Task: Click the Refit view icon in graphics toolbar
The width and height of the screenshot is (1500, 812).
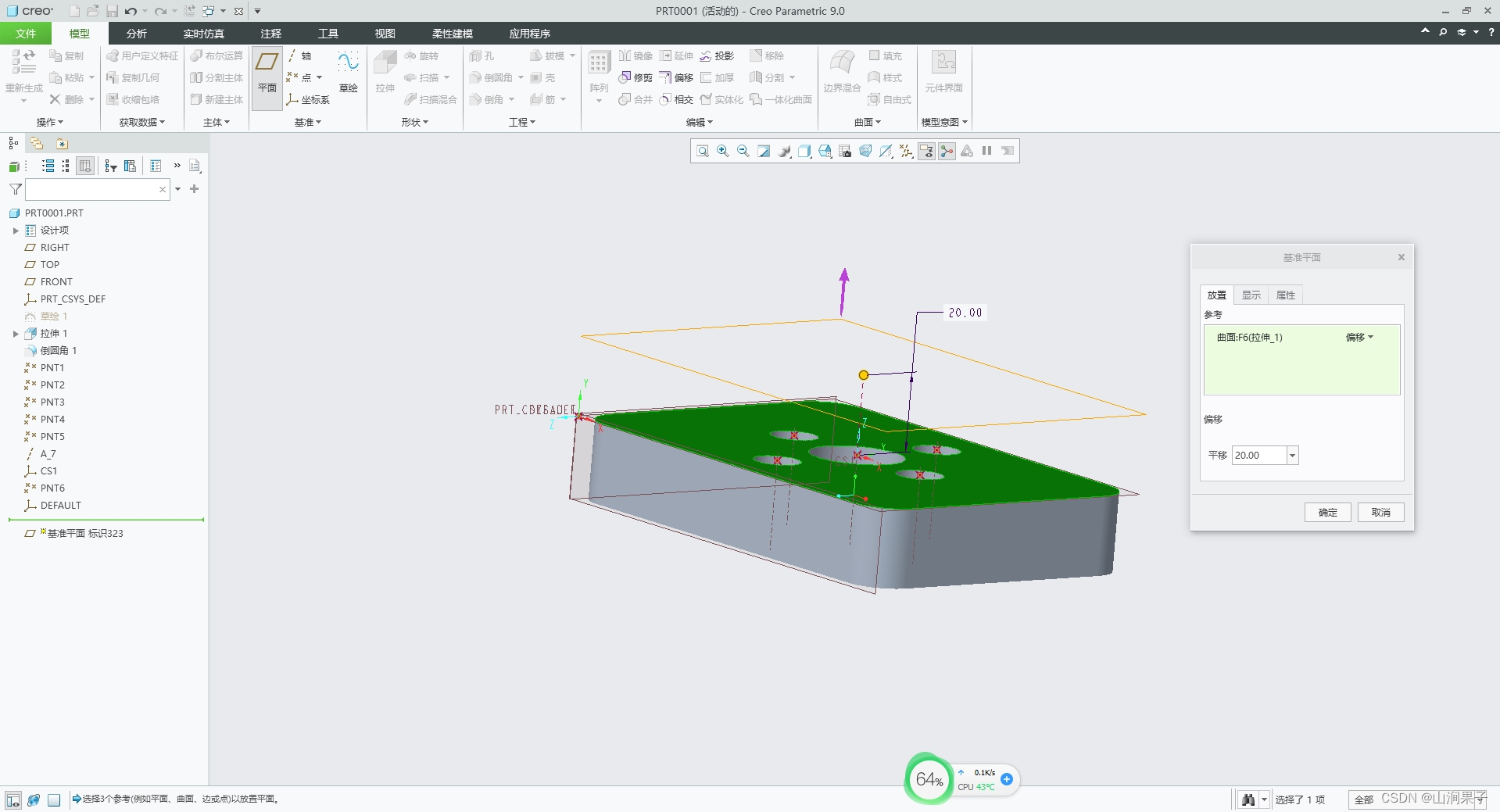Action: (x=702, y=151)
